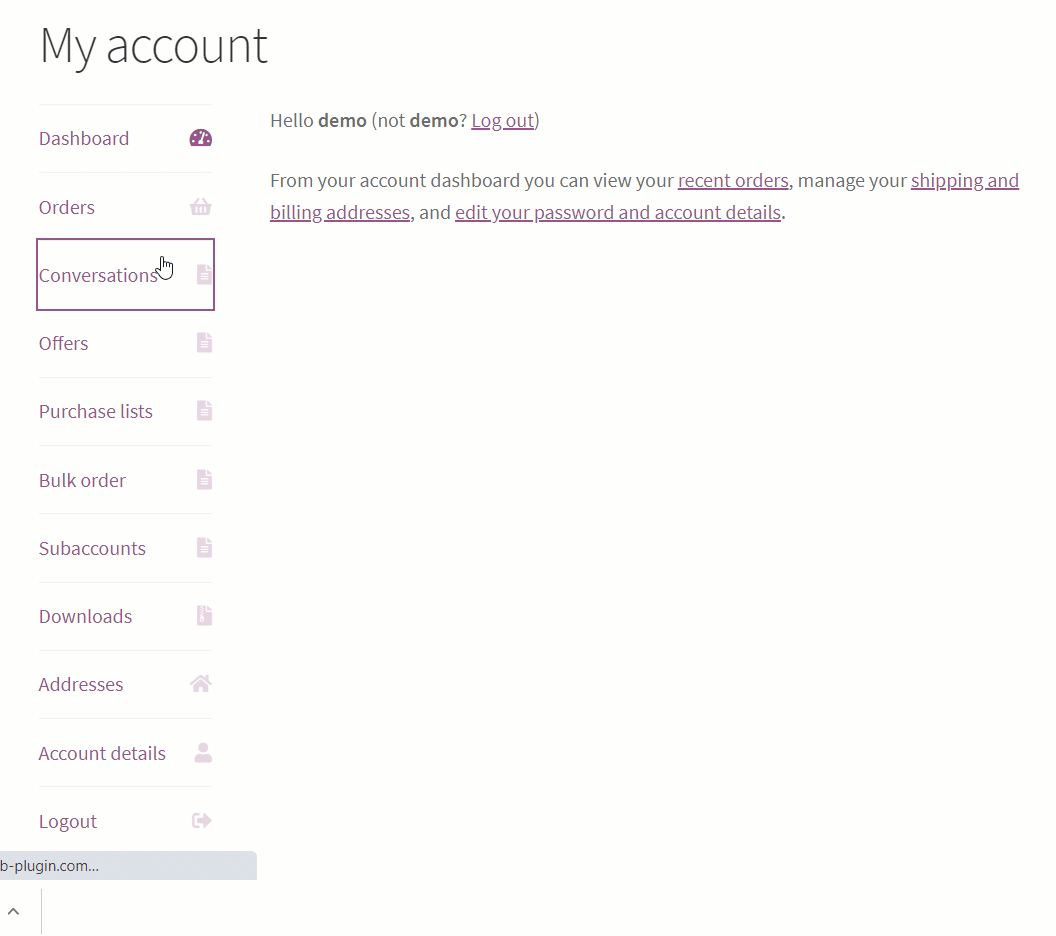Follow the Log out link in greeting
The width and height of the screenshot is (1056, 936).
pos(502,121)
